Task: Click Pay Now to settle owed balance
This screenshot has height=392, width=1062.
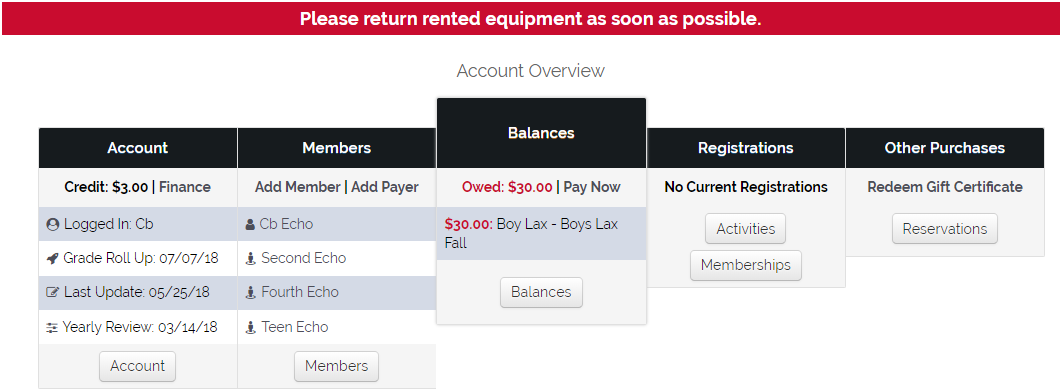Action: [592, 187]
